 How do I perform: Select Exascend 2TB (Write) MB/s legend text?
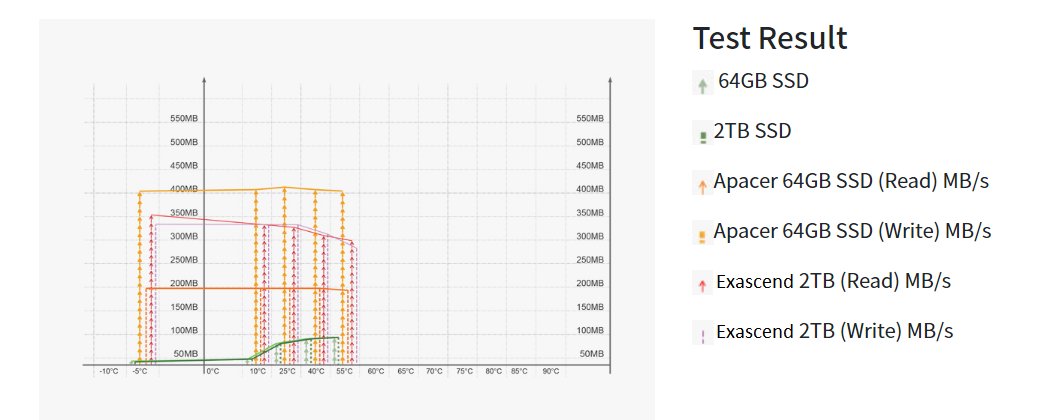click(834, 331)
